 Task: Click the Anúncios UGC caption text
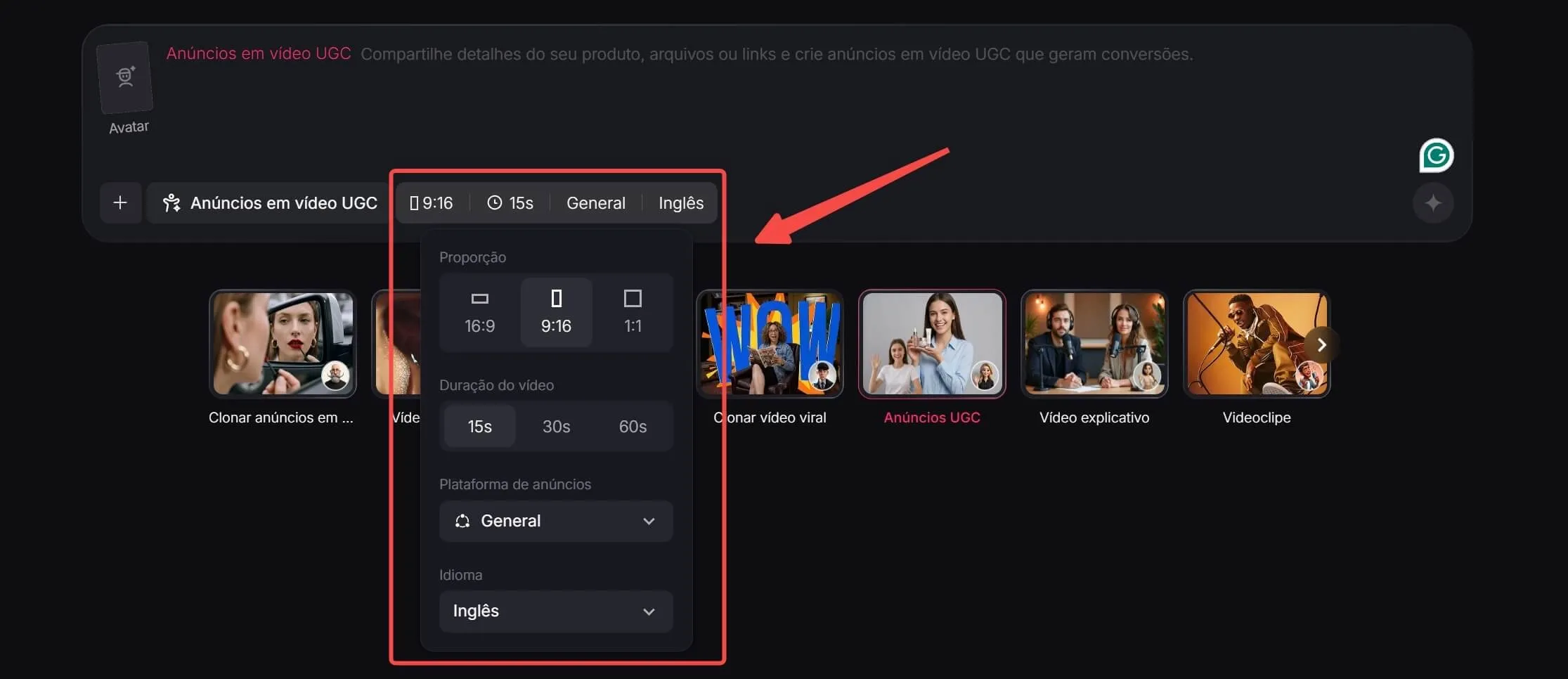point(932,418)
